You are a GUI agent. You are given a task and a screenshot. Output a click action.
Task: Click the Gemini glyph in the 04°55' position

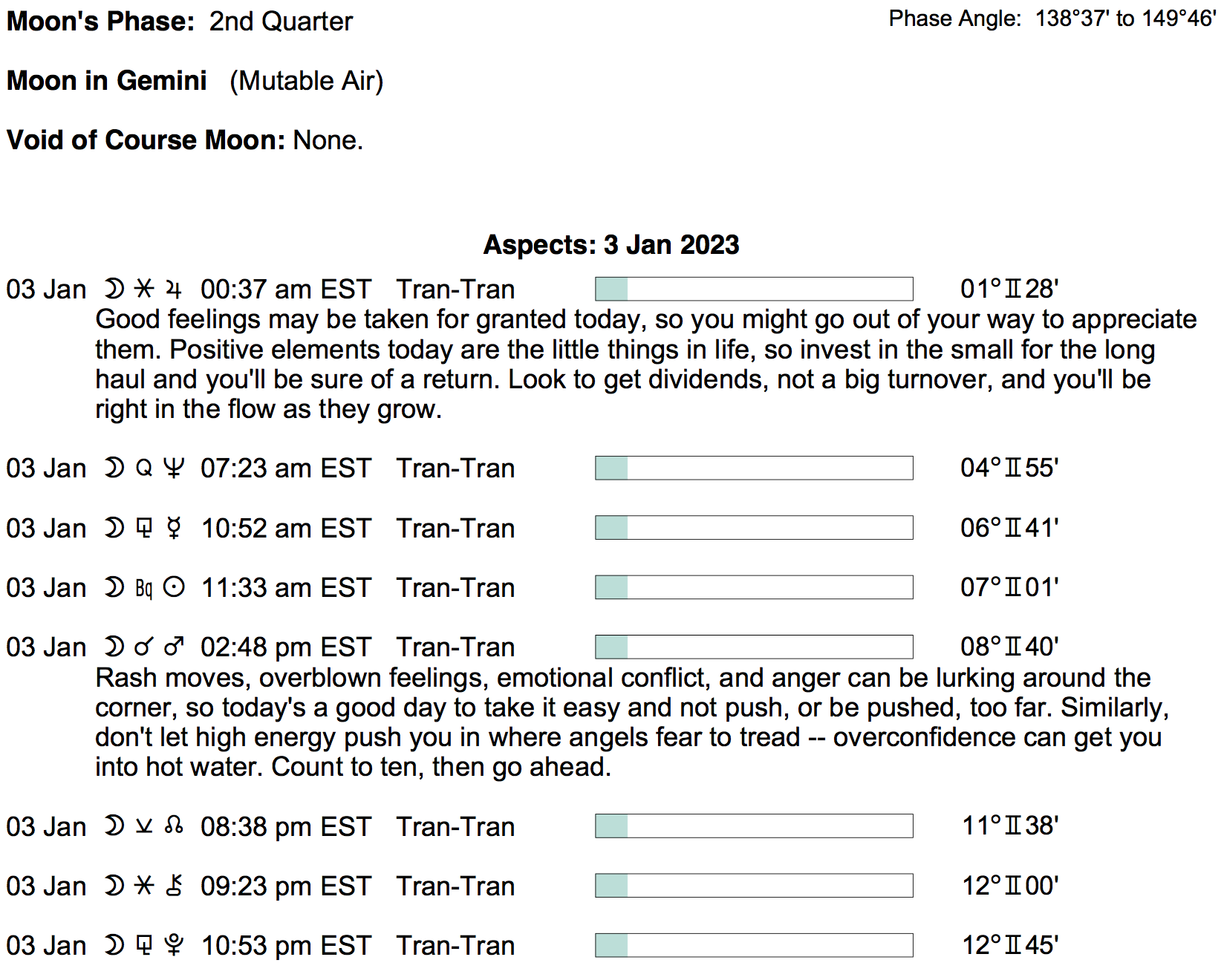tap(1013, 468)
